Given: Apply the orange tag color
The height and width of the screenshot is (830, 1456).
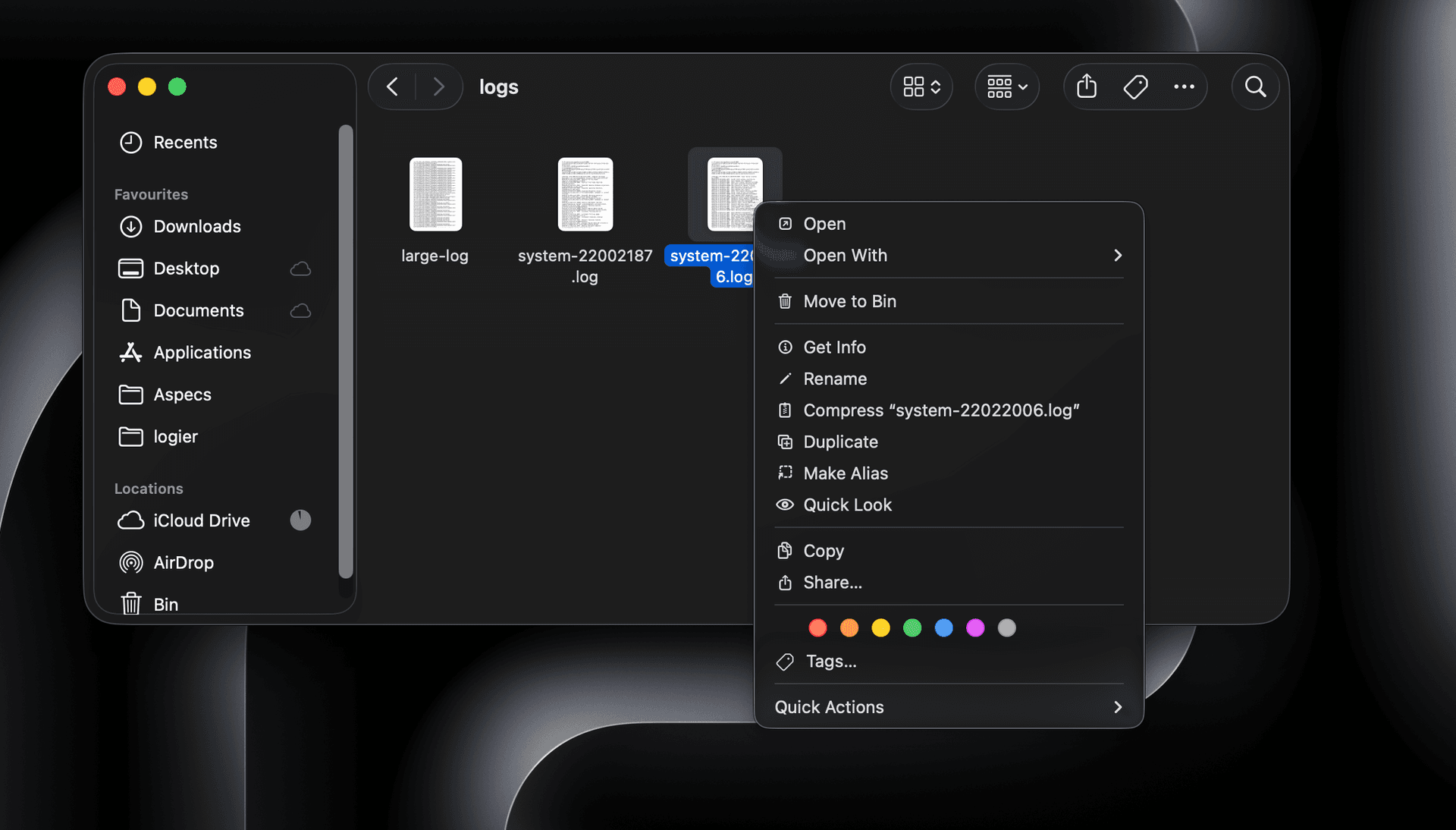Looking at the screenshot, I should 849,628.
